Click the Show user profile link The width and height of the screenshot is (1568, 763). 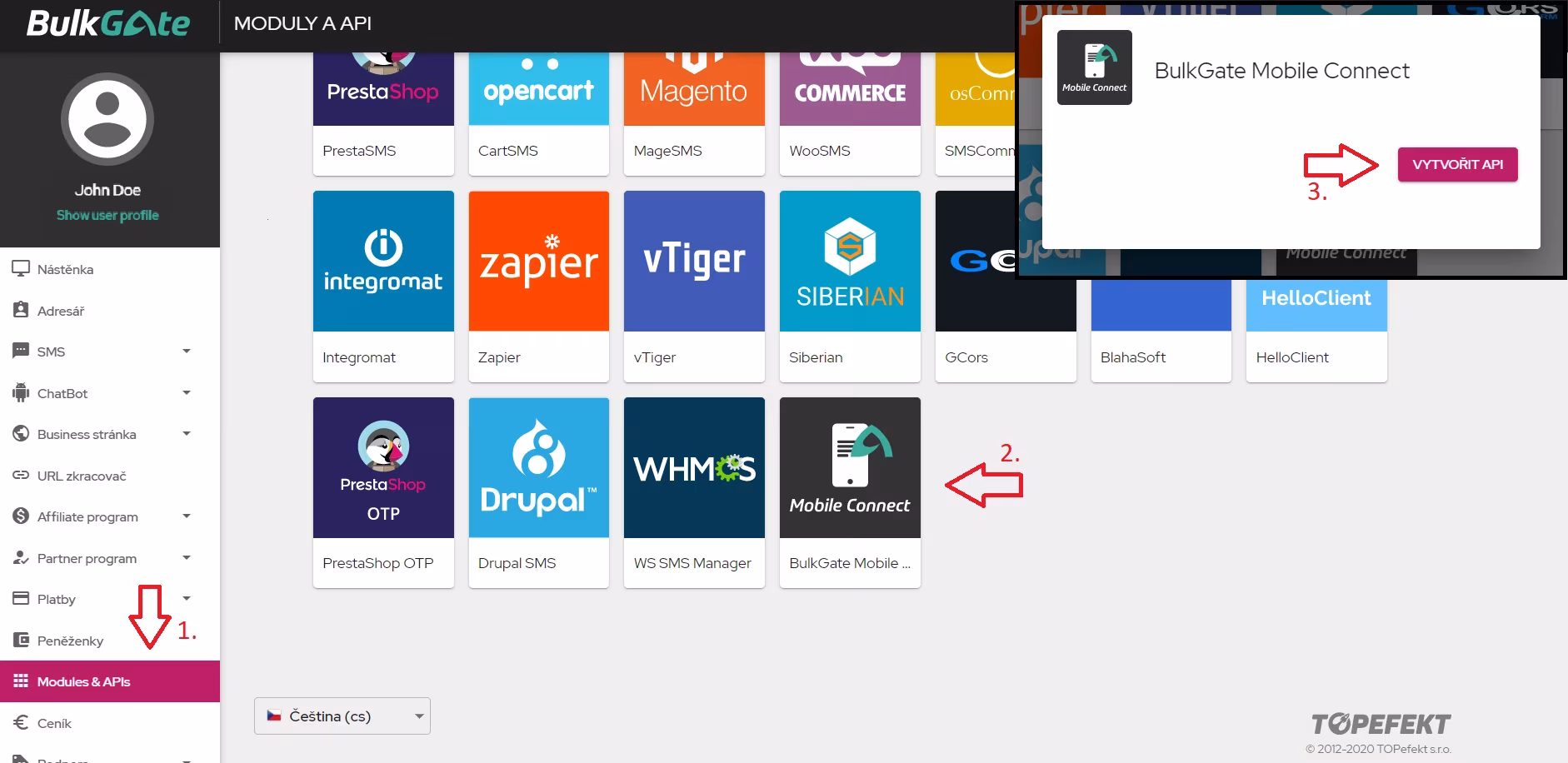(x=107, y=215)
